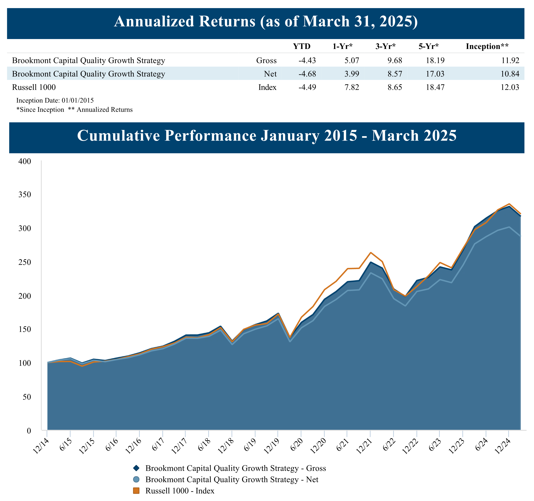Screen dimensions: 534x501
Task: Click the 12/21 x-axis label
Action: [x=364, y=445]
